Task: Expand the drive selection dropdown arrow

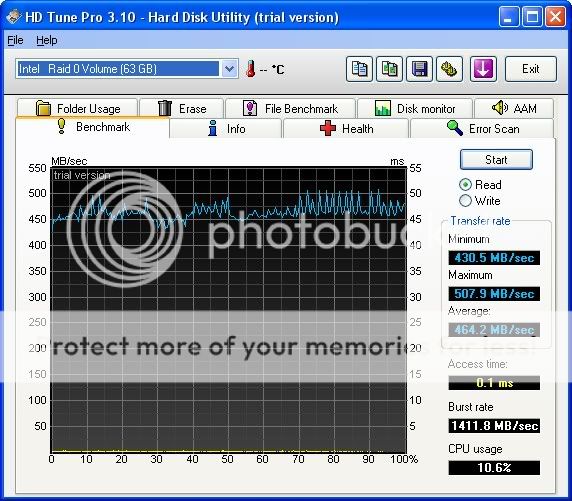Action: (229, 69)
